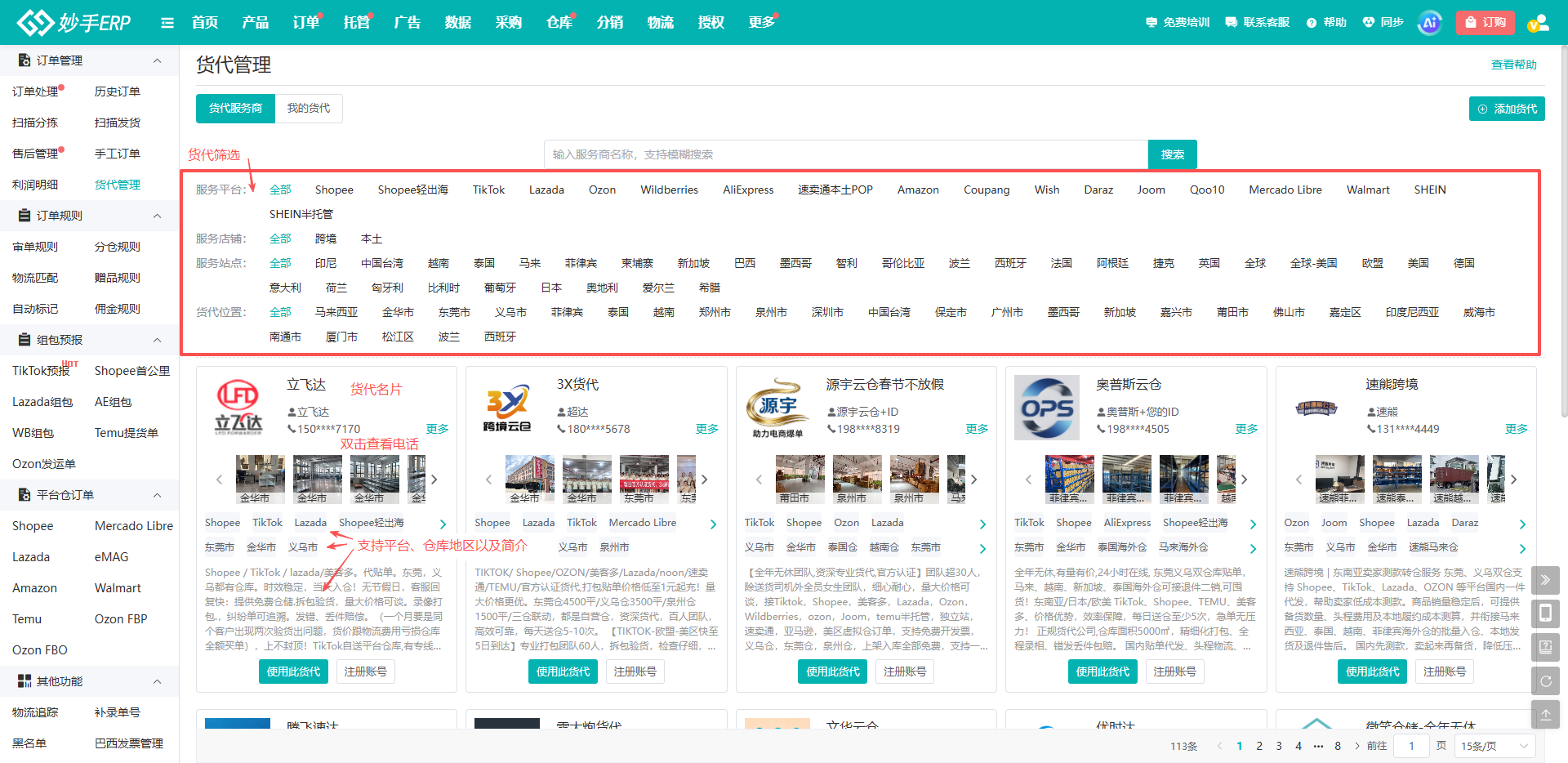Image resolution: width=1568 pixels, height=763 pixels.
Task: Click the floating panel expand double-arrow icon
Action: (x=1545, y=581)
